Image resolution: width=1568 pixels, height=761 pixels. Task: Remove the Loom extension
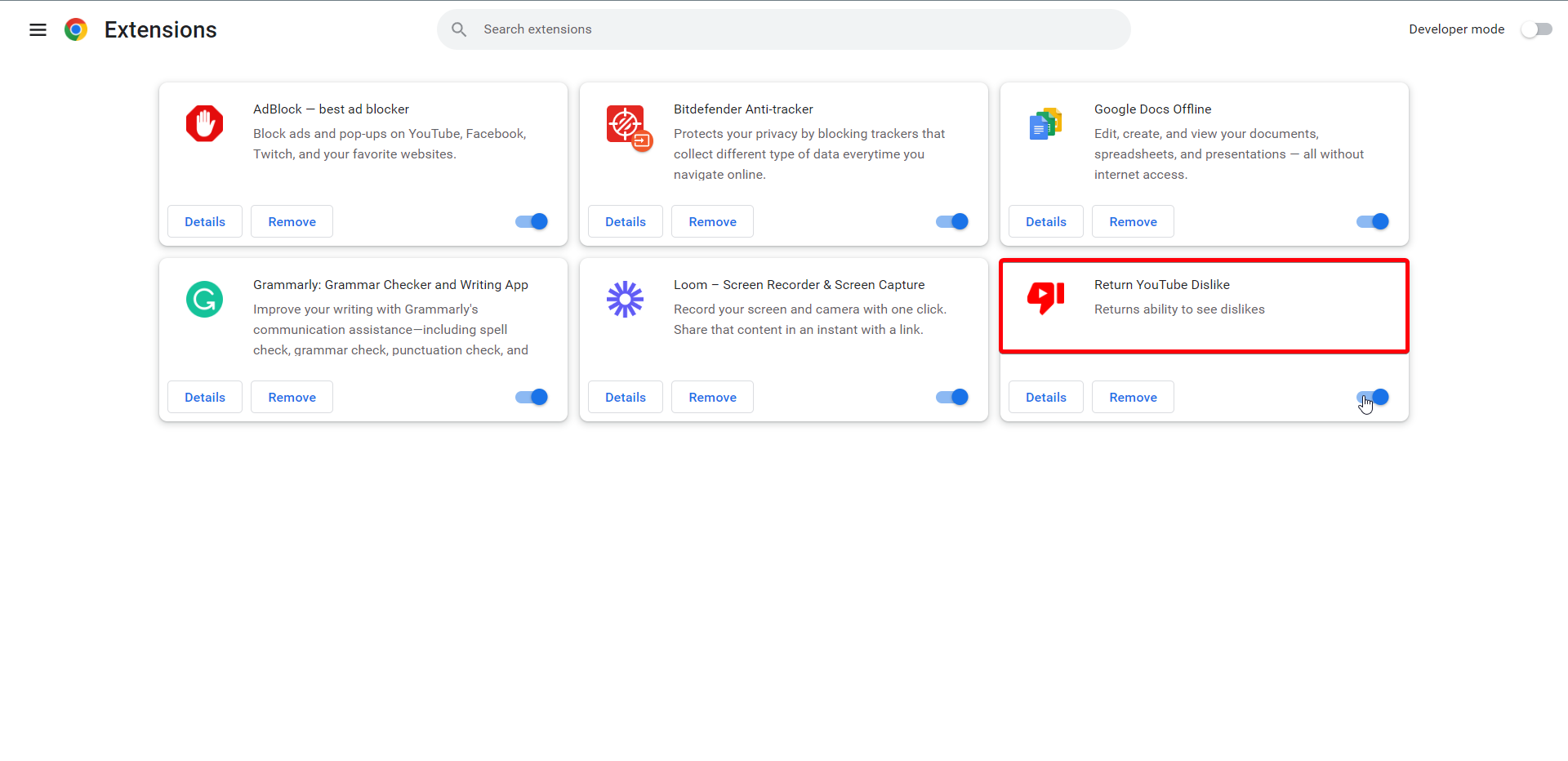(x=711, y=397)
